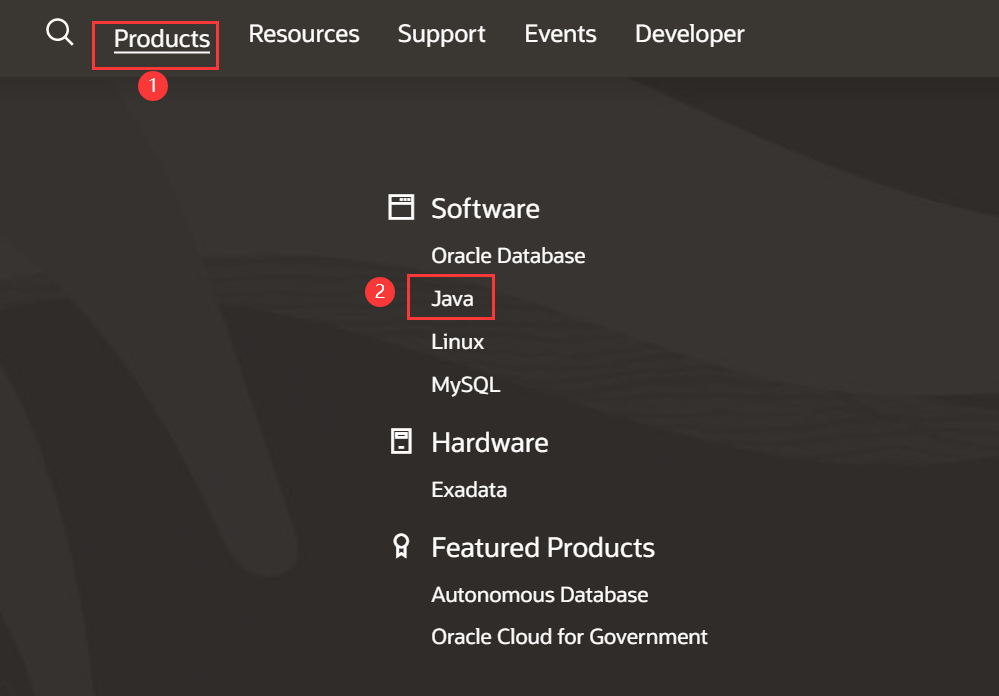The width and height of the screenshot is (999, 696).
Task: Open the Resources menu
Action: pyautogui.click(x=304, y=34)
